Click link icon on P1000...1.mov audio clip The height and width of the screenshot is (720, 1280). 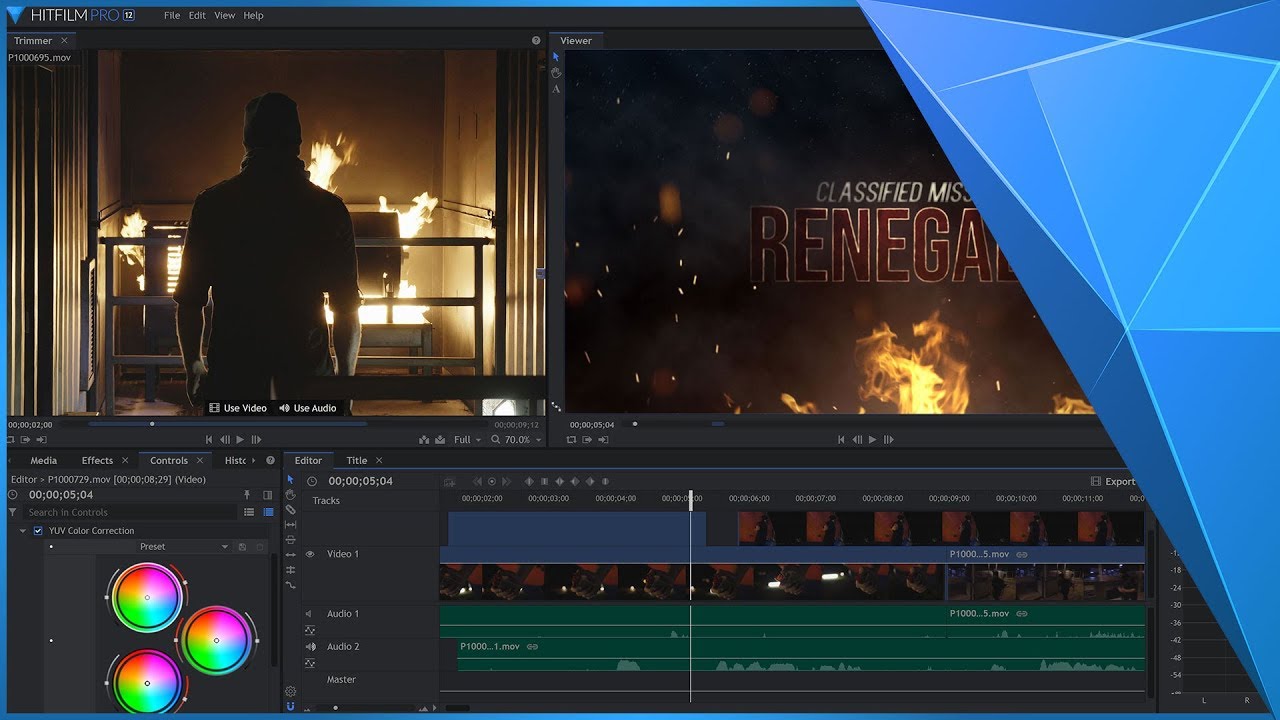(x=532, y=647)
